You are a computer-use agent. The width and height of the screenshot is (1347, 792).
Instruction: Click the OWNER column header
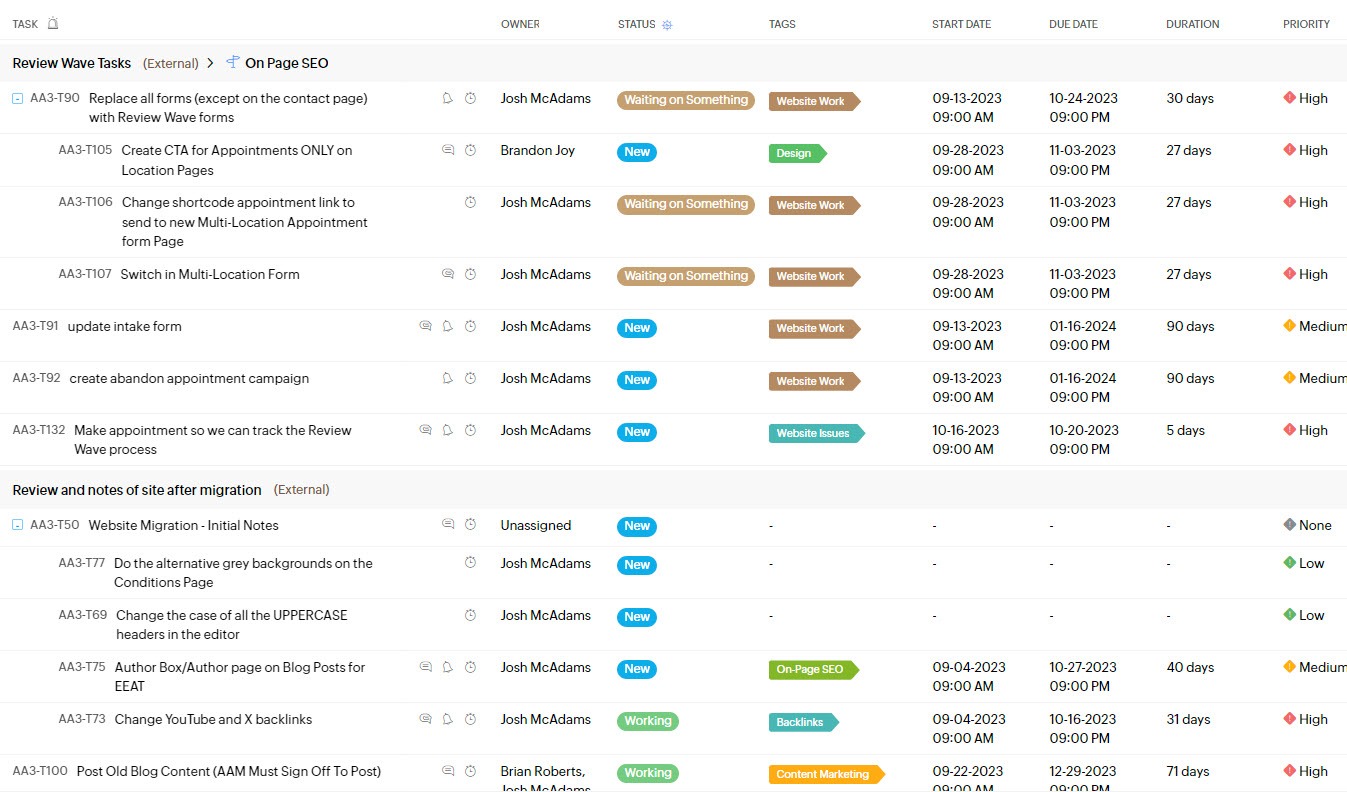click(x=519, y=24)
